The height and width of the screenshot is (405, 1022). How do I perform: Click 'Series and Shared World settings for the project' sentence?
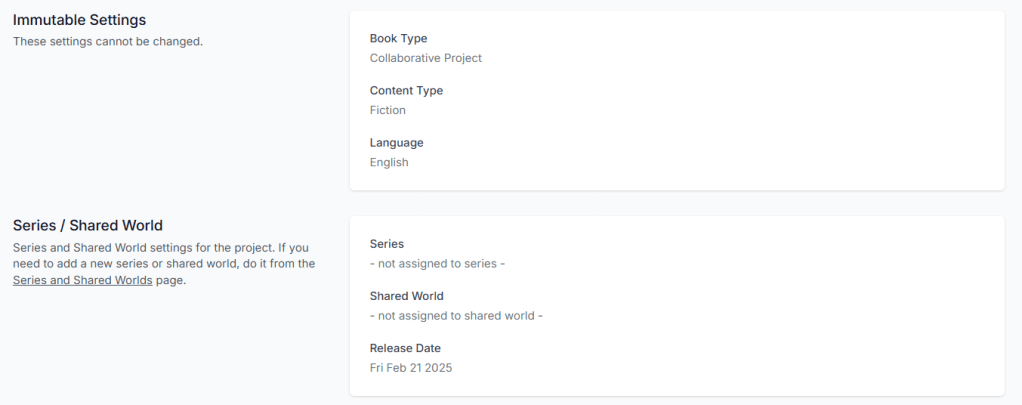tap(140, 247)
